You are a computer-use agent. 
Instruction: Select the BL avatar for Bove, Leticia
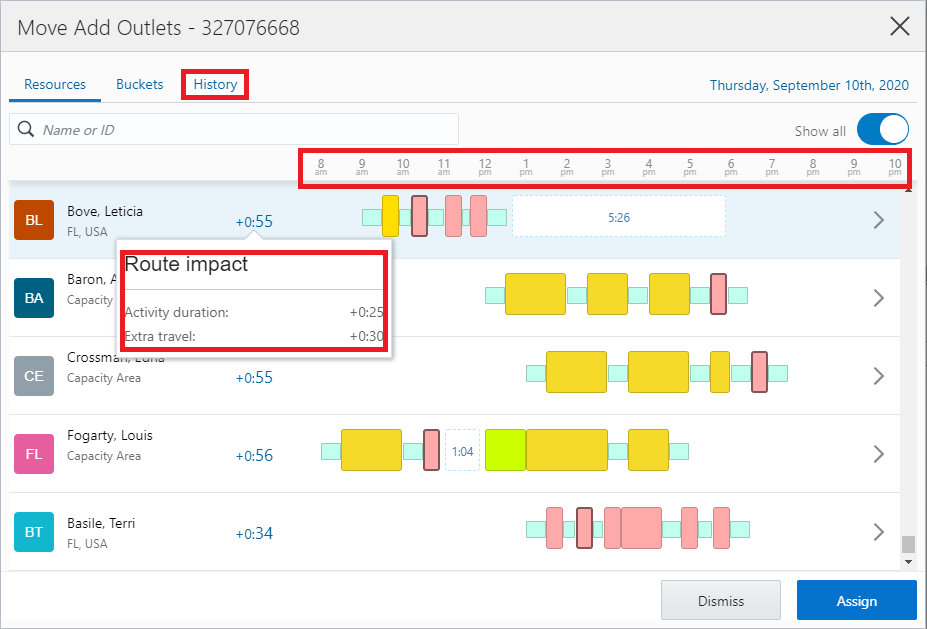[35, 219]
